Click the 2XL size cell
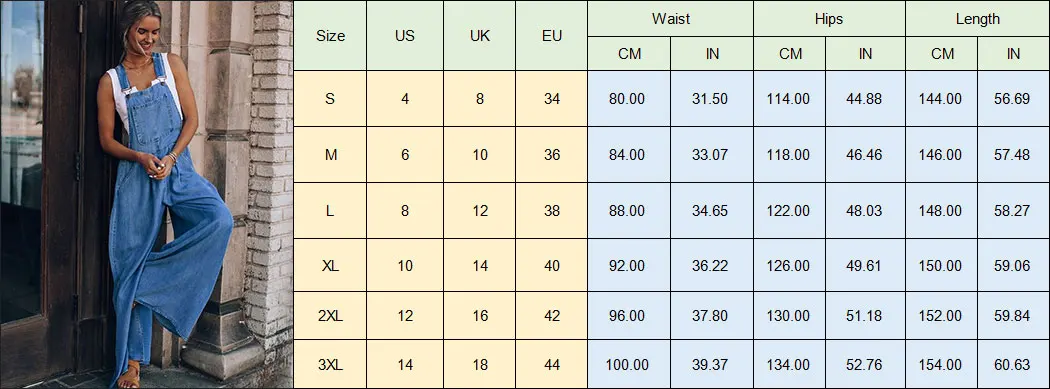 [x=330, y=315]
